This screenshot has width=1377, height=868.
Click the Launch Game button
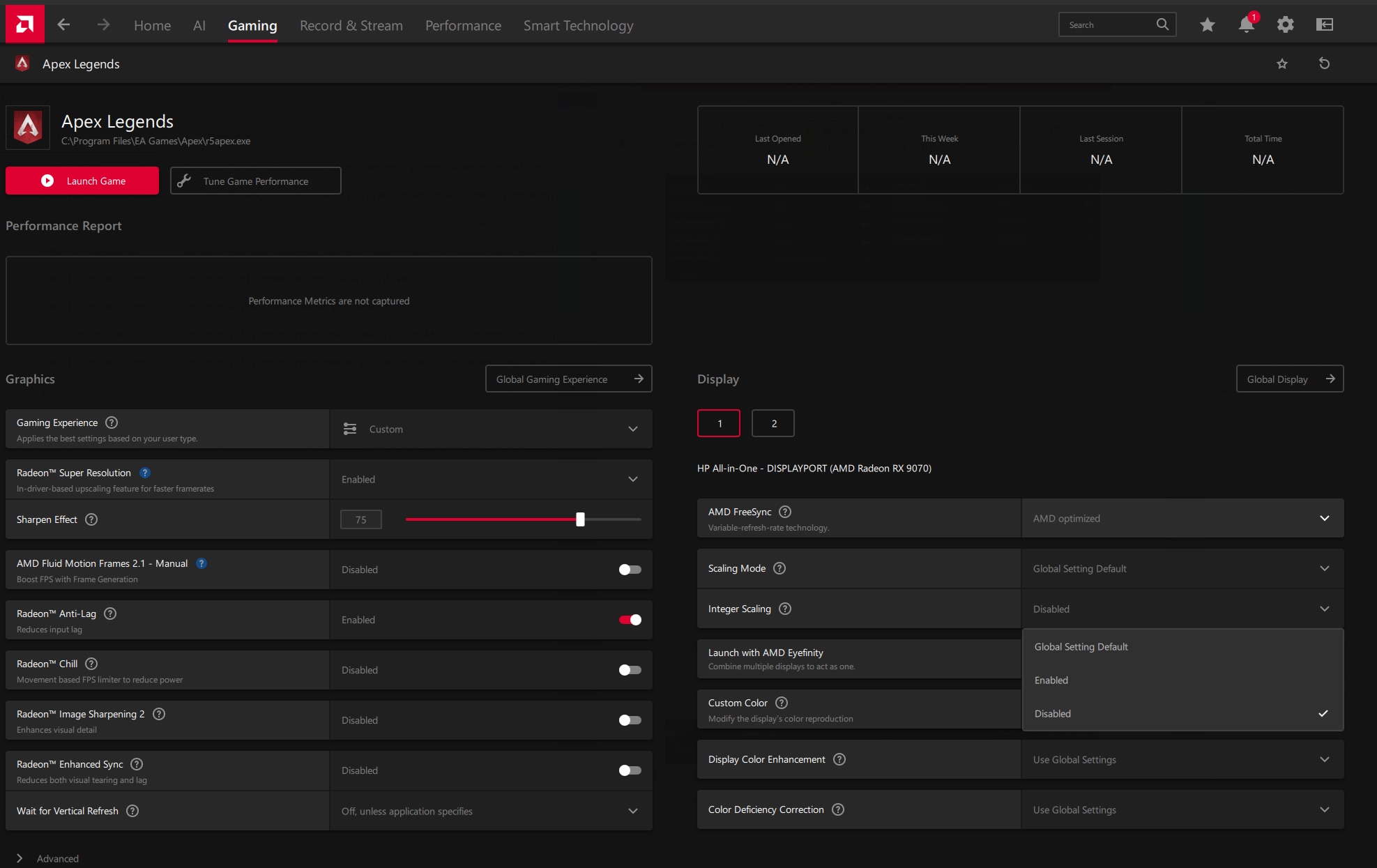pyautogui.click(x=82, y=181)
